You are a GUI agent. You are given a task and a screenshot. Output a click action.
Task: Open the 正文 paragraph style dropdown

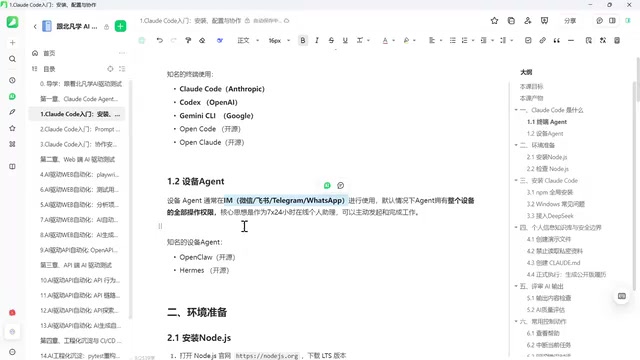[x=248, y=40]
